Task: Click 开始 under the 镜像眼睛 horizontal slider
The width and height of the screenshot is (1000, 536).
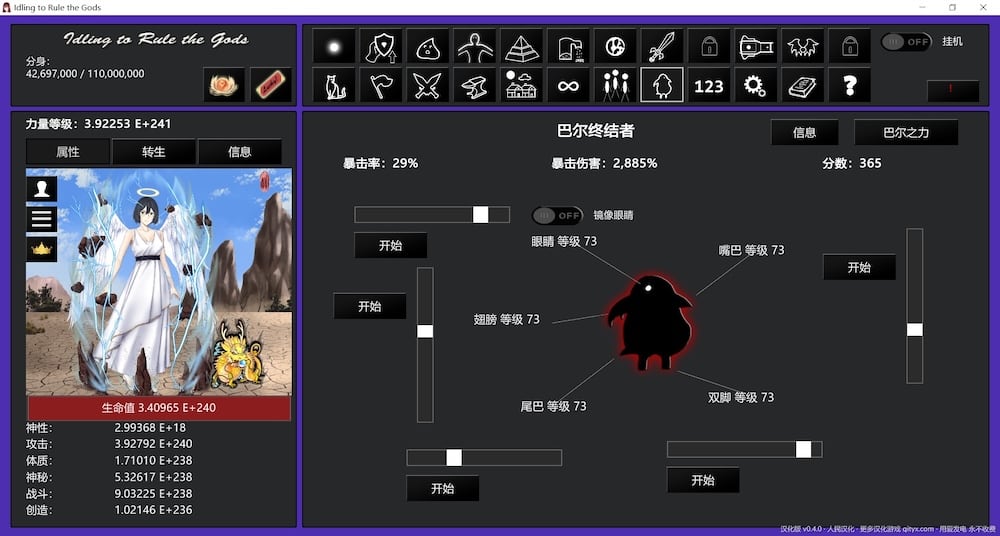Action: pos(390,246)
